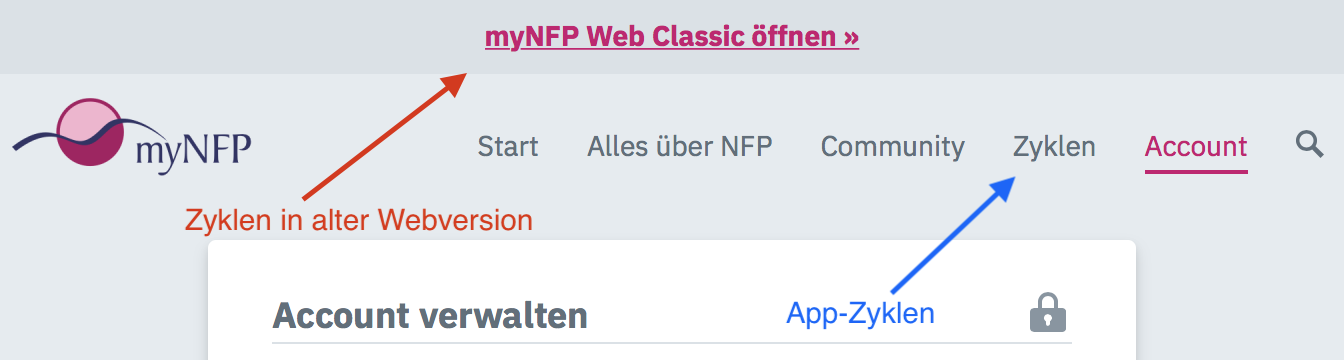Select the active Account tab
Image resolution: width=1344 pixels, height=360 pixels.
coord(1196,147)
